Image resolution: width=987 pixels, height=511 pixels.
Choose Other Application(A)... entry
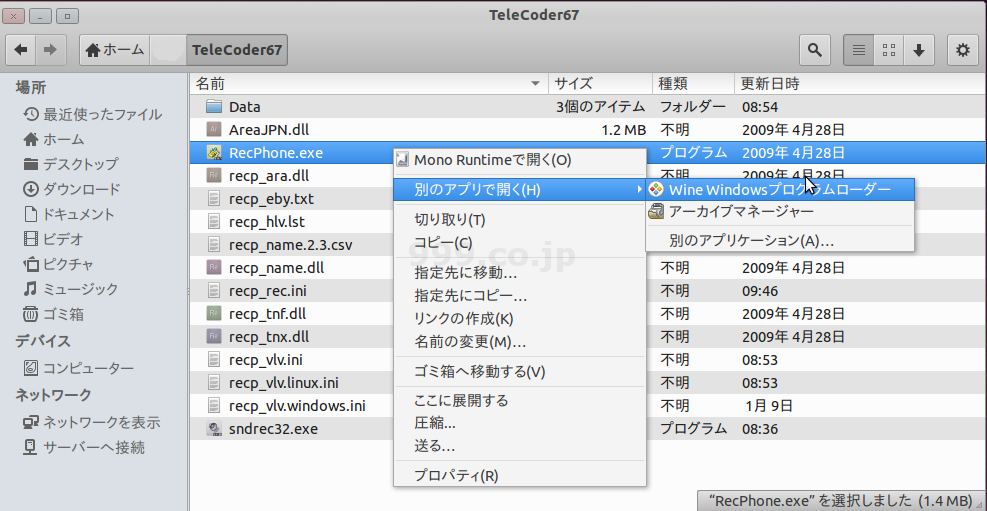780,240
